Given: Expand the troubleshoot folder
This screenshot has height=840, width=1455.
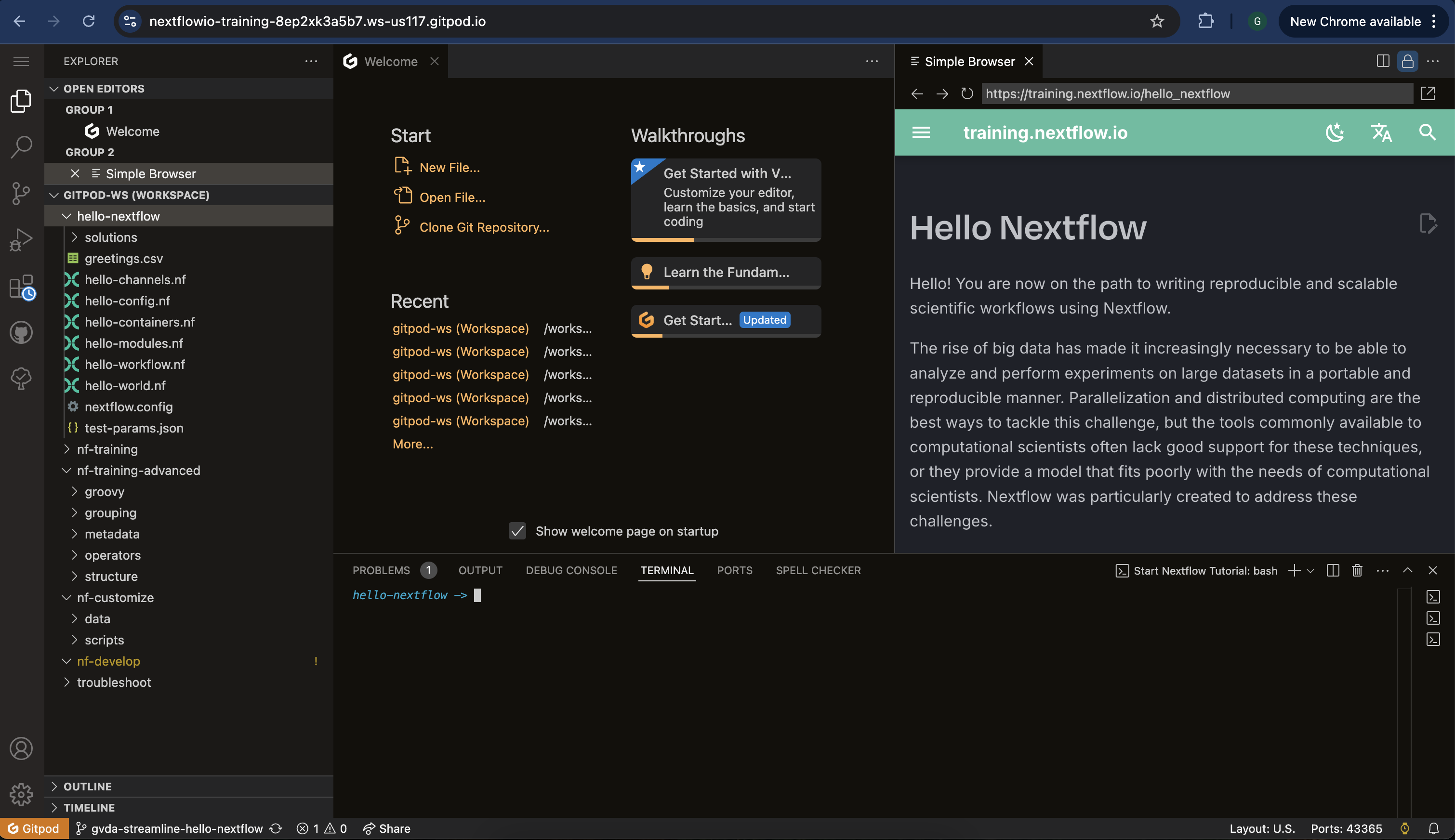Looking at the screenshot, I should pyautogui.click(x=189, y=682).
